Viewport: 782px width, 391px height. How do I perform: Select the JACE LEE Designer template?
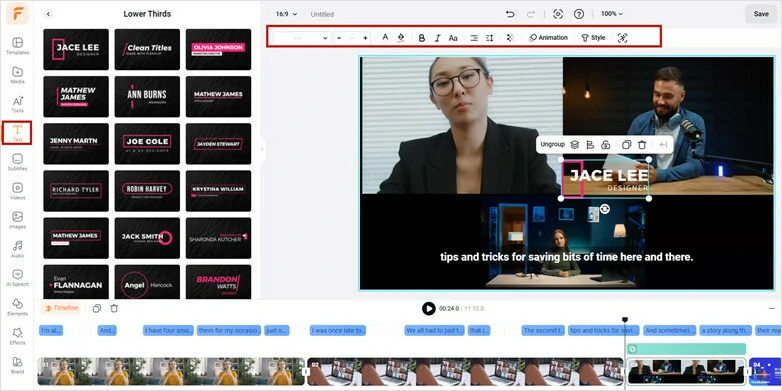pos(76,49)
